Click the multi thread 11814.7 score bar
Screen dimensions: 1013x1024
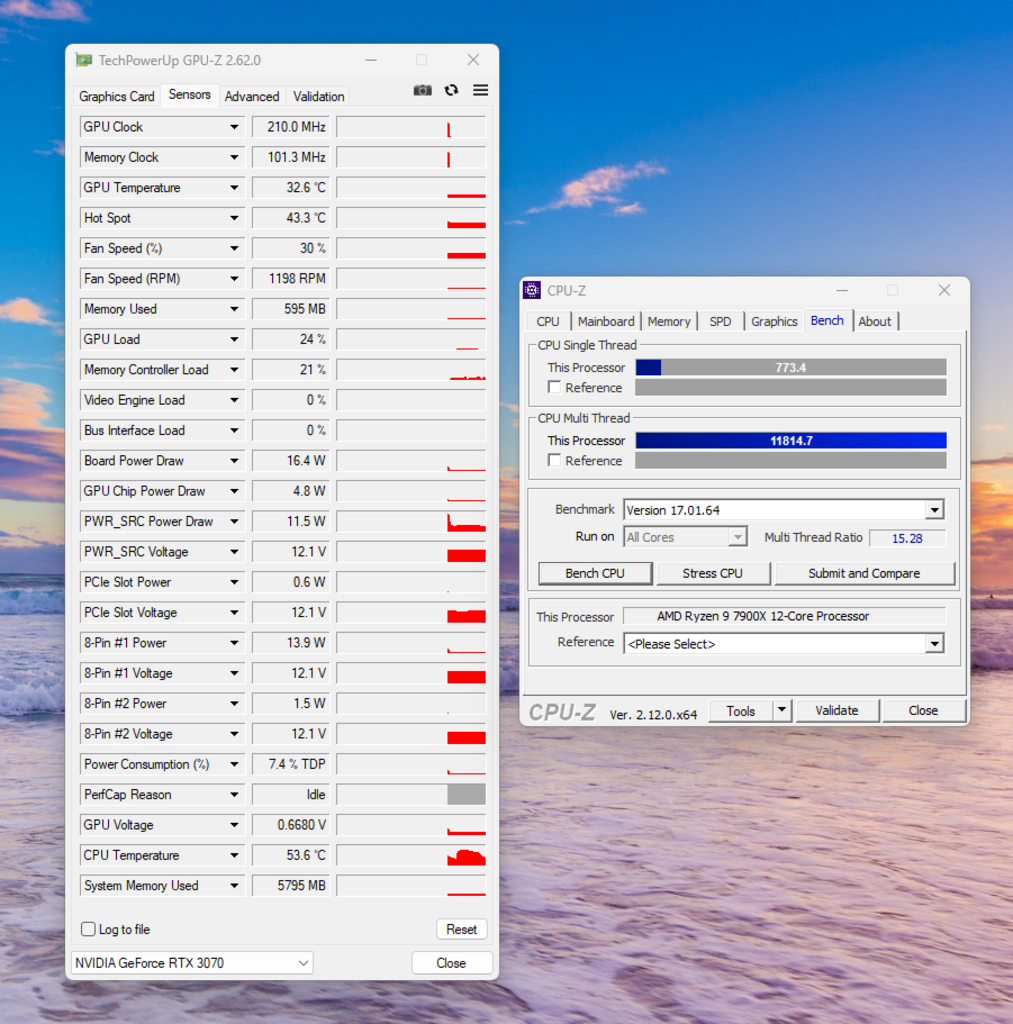point(791,440)
